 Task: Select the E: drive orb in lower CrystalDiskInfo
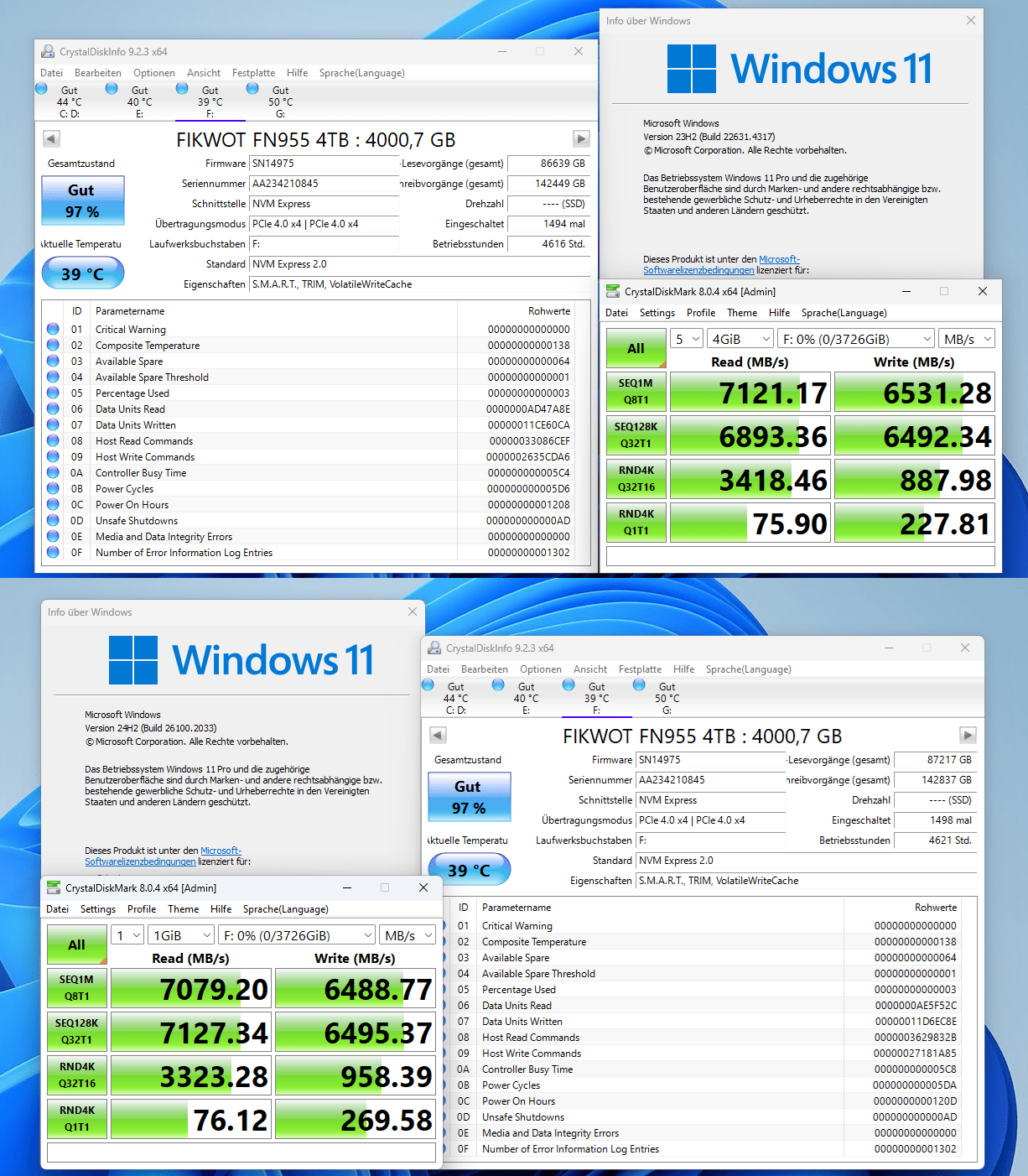[498, 684]
